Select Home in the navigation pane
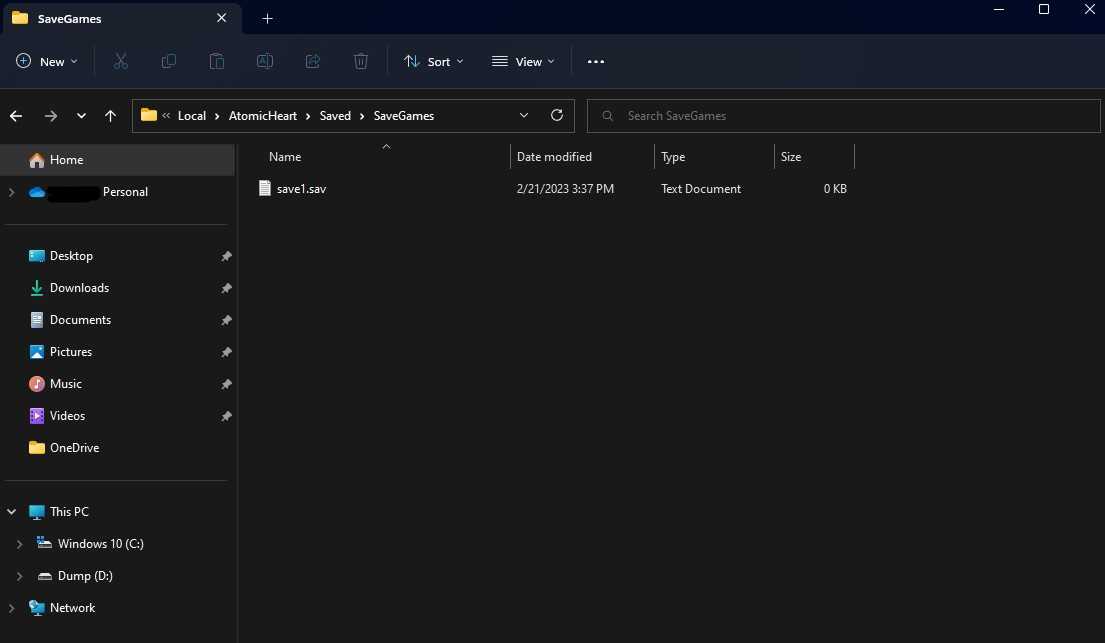 (x=117, y=160)
